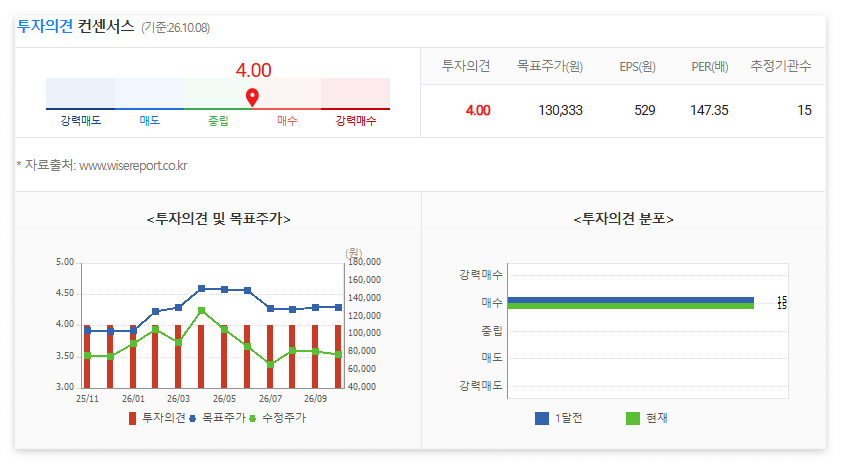Viewport: 841px width, 464px height.
Task: Click the 40,000 right axis label
Action: (x=362, y=387)
